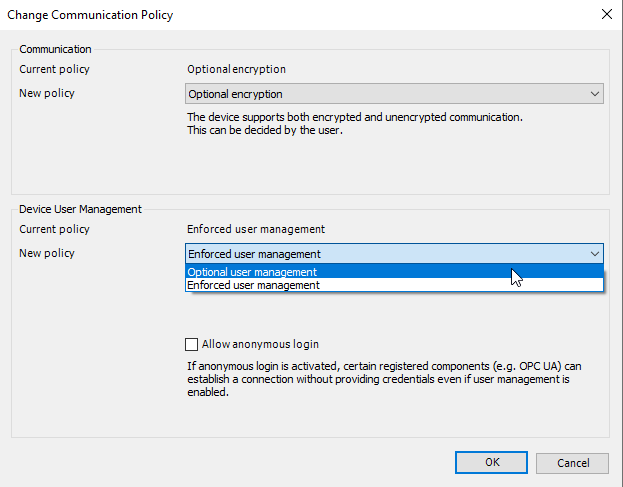
Task: Collapse the user management dropdown using its chevron
Action: point(595,254)
